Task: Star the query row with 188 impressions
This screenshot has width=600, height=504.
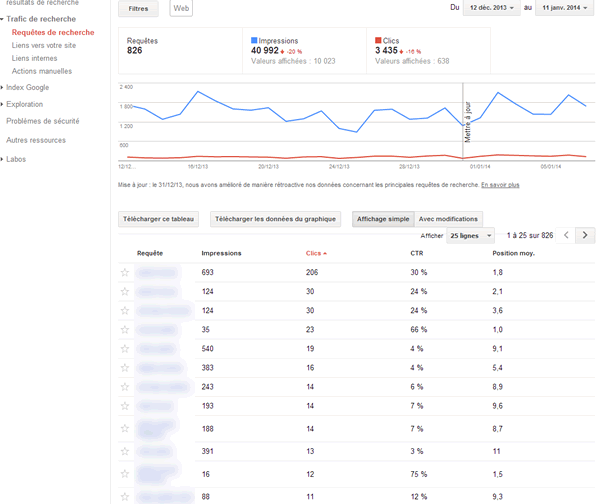Action: [125, 429]
